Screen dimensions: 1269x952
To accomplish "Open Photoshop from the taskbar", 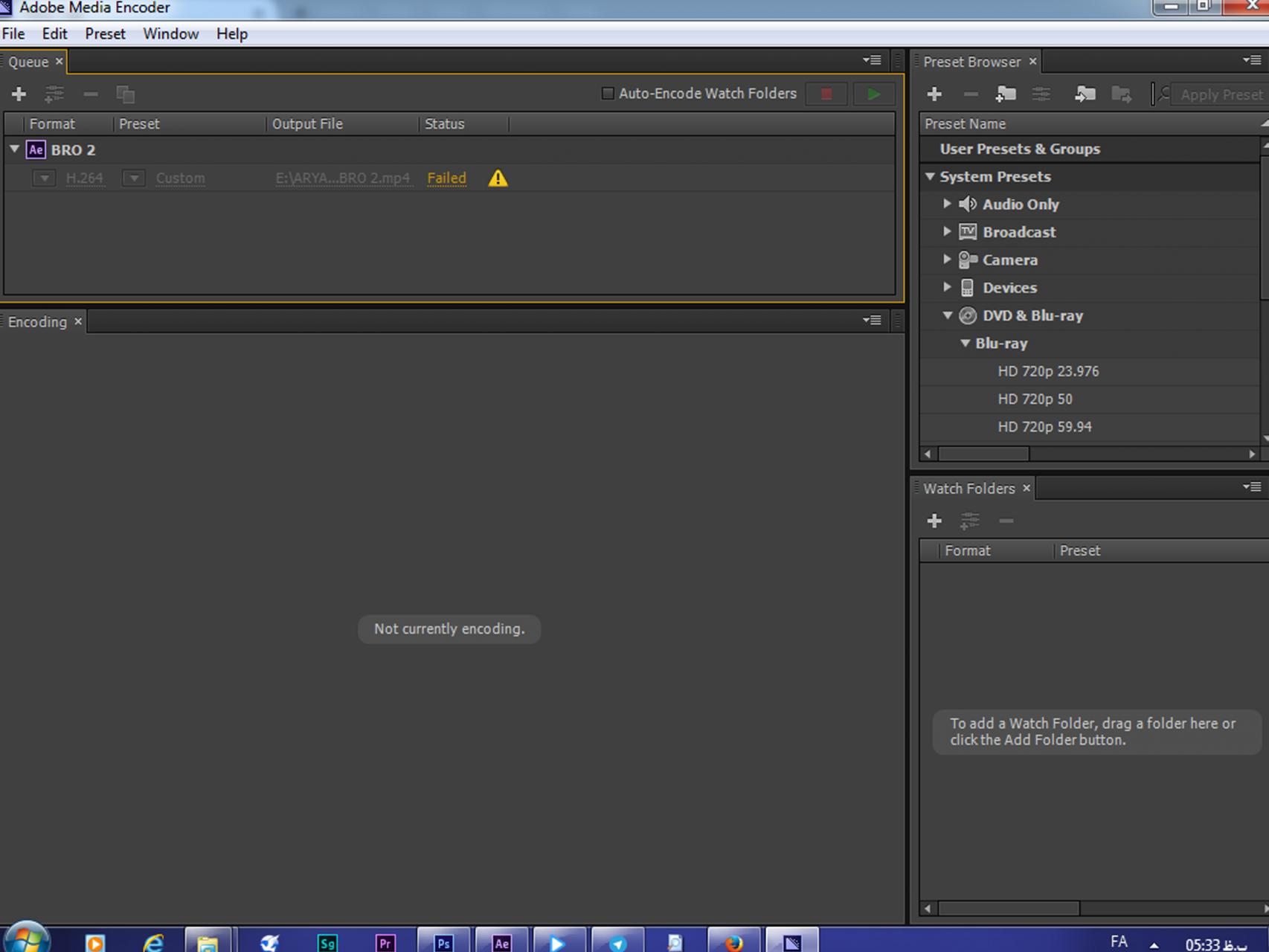I will point(443,942).
